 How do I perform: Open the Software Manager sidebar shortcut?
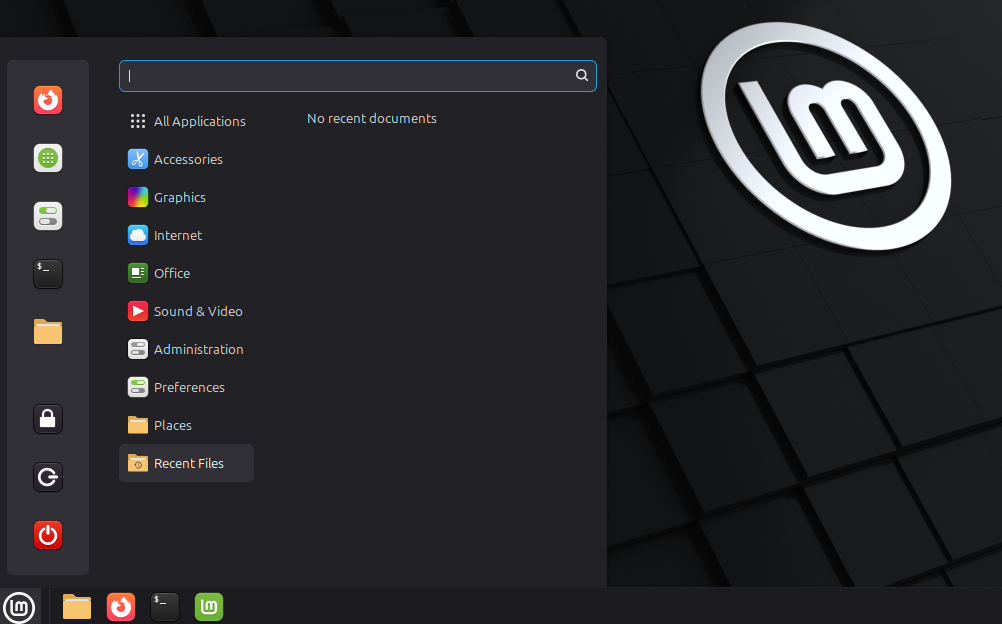point(48,158)
